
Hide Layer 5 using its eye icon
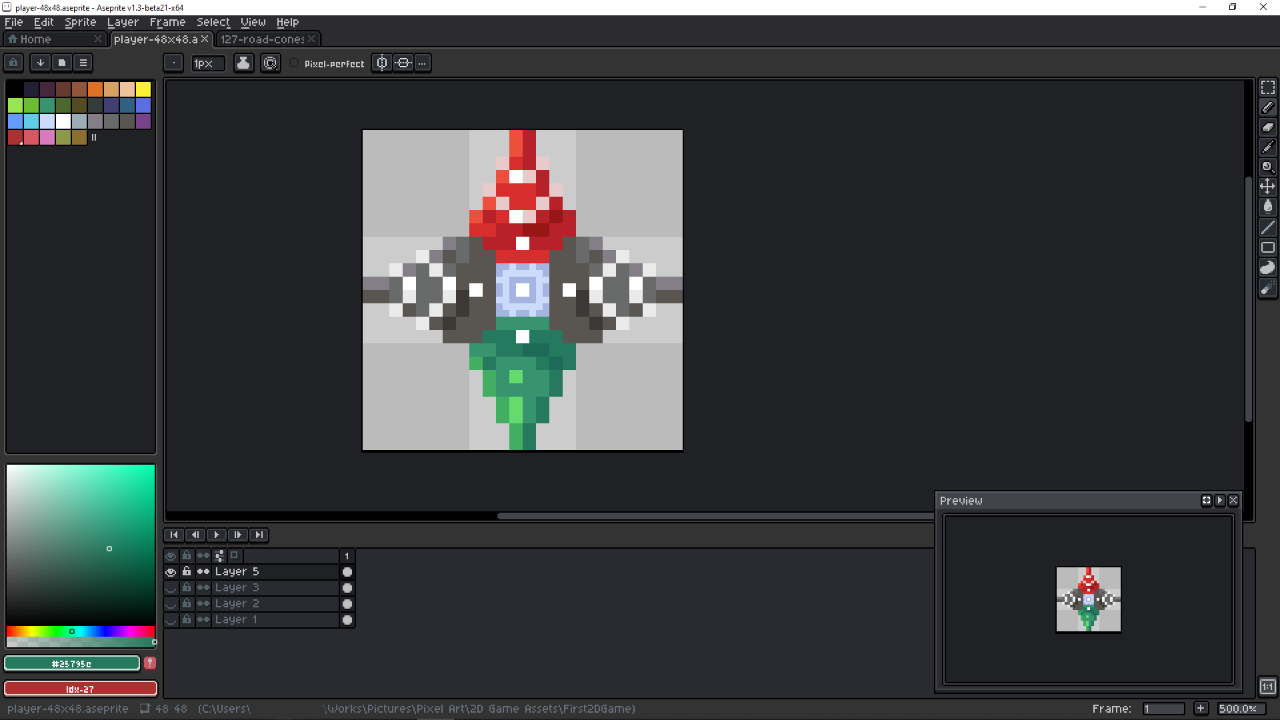click(x=170, y=572)
